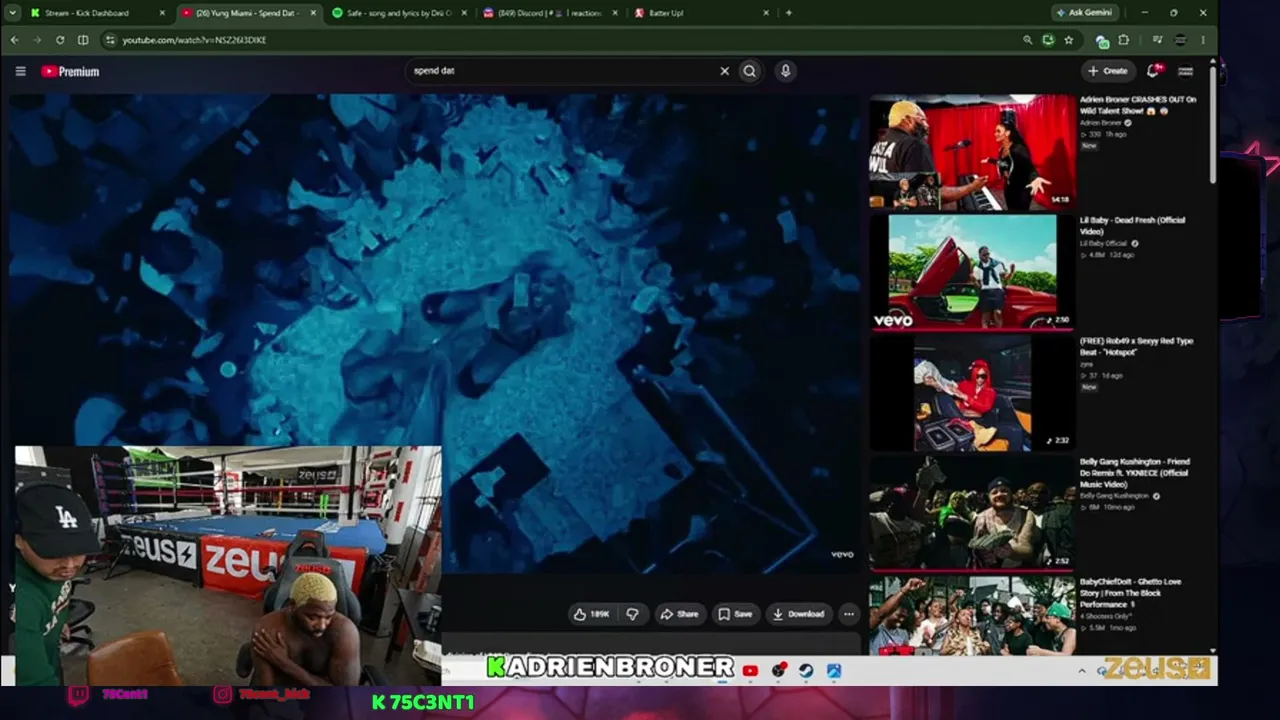1280x720 pixels.
Task: Open Rob49 x Sexyy Red Type Beat thumbnail
Action: pos(972,393)
